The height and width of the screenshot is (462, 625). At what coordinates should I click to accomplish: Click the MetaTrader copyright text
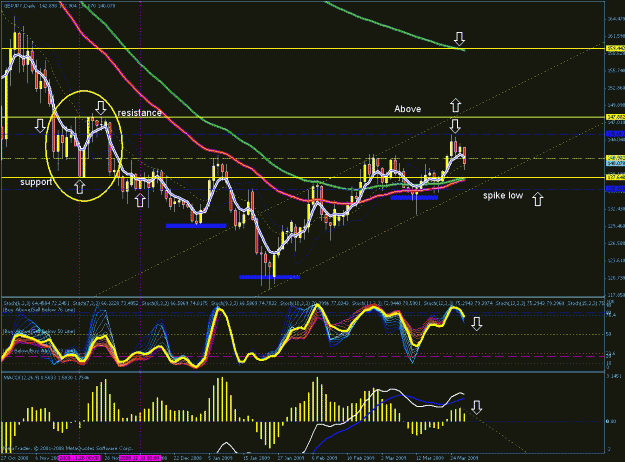tap(68, 448)
